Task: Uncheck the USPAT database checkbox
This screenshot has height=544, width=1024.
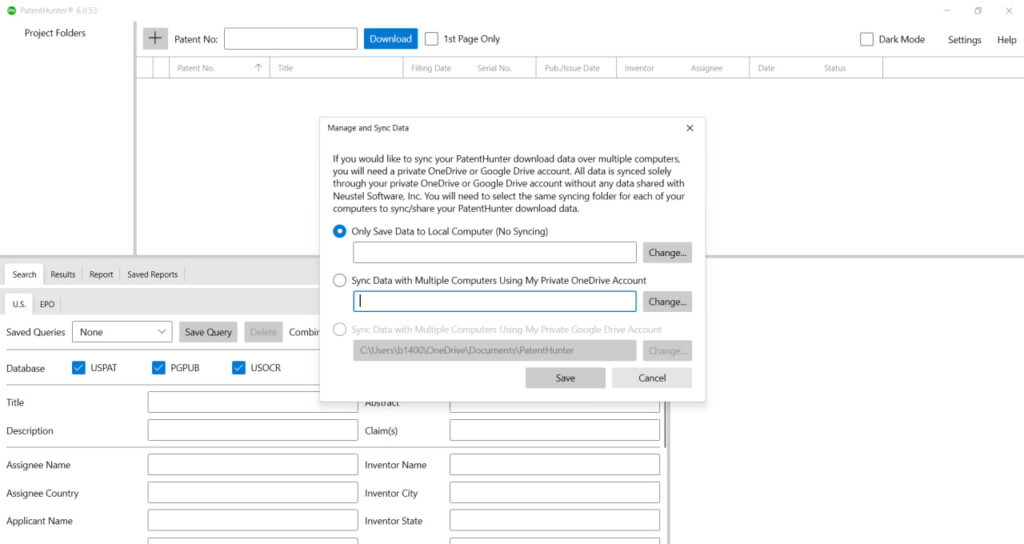Action: [78, 368]
